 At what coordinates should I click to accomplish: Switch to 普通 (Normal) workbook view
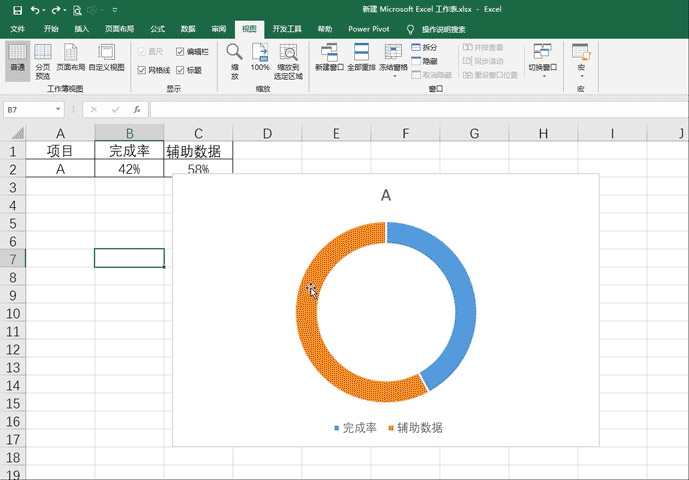pos(18,60)
